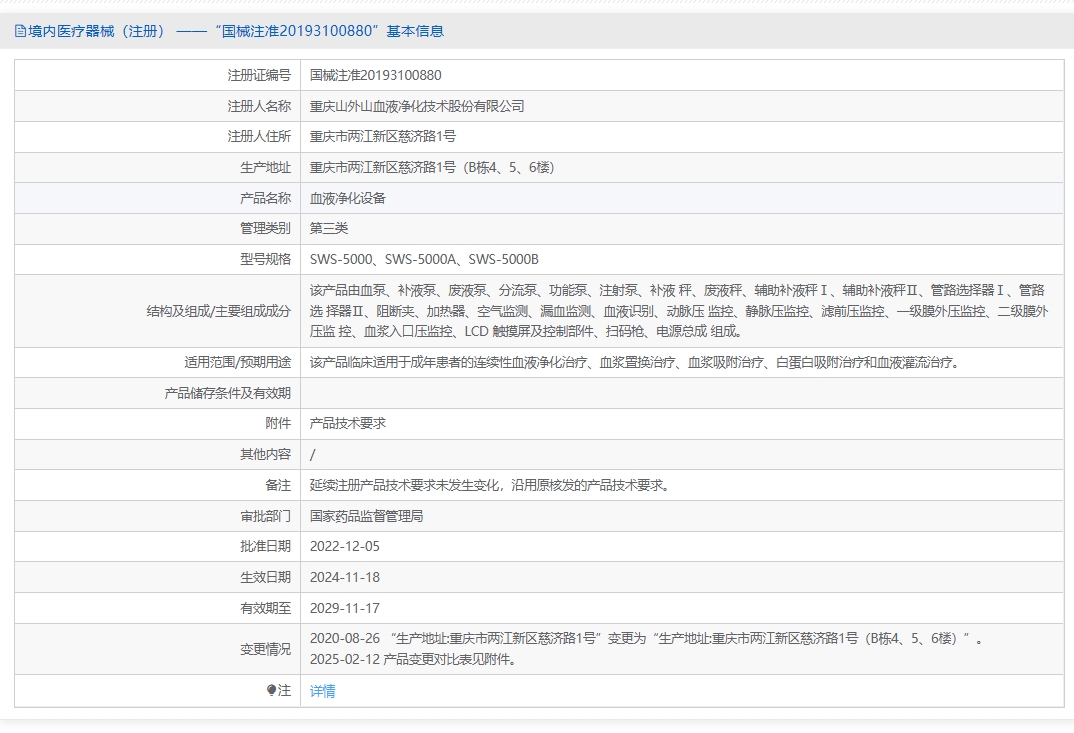Click the 注册证编号 label

pyautogui.click(x=259, y=75)
